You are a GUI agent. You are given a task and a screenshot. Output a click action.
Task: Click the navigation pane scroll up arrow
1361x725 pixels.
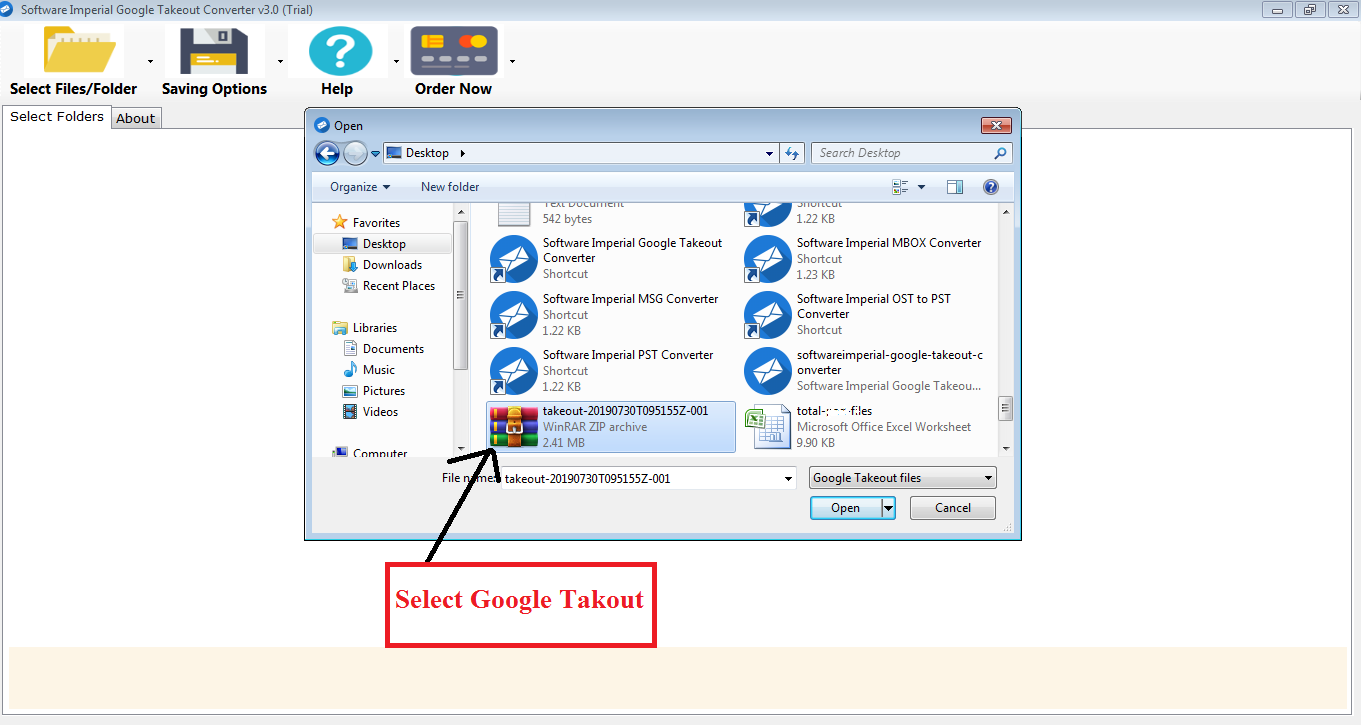(x=460, y=212)
